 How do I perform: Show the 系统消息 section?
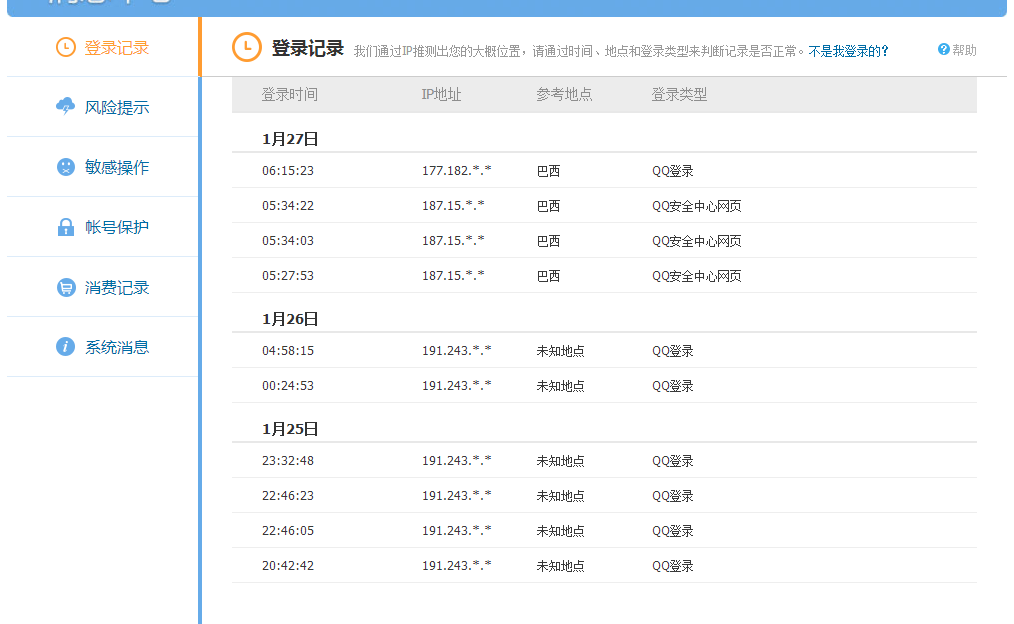103,347
